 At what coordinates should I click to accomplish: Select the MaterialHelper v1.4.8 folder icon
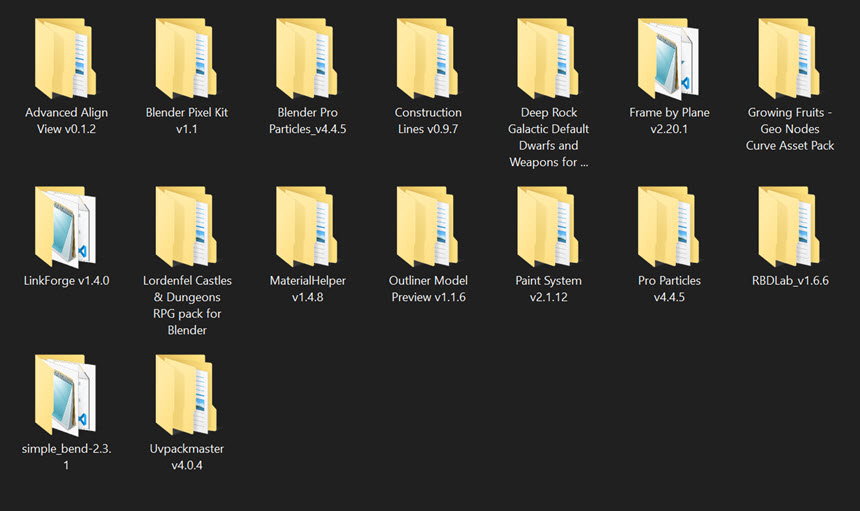307,226
